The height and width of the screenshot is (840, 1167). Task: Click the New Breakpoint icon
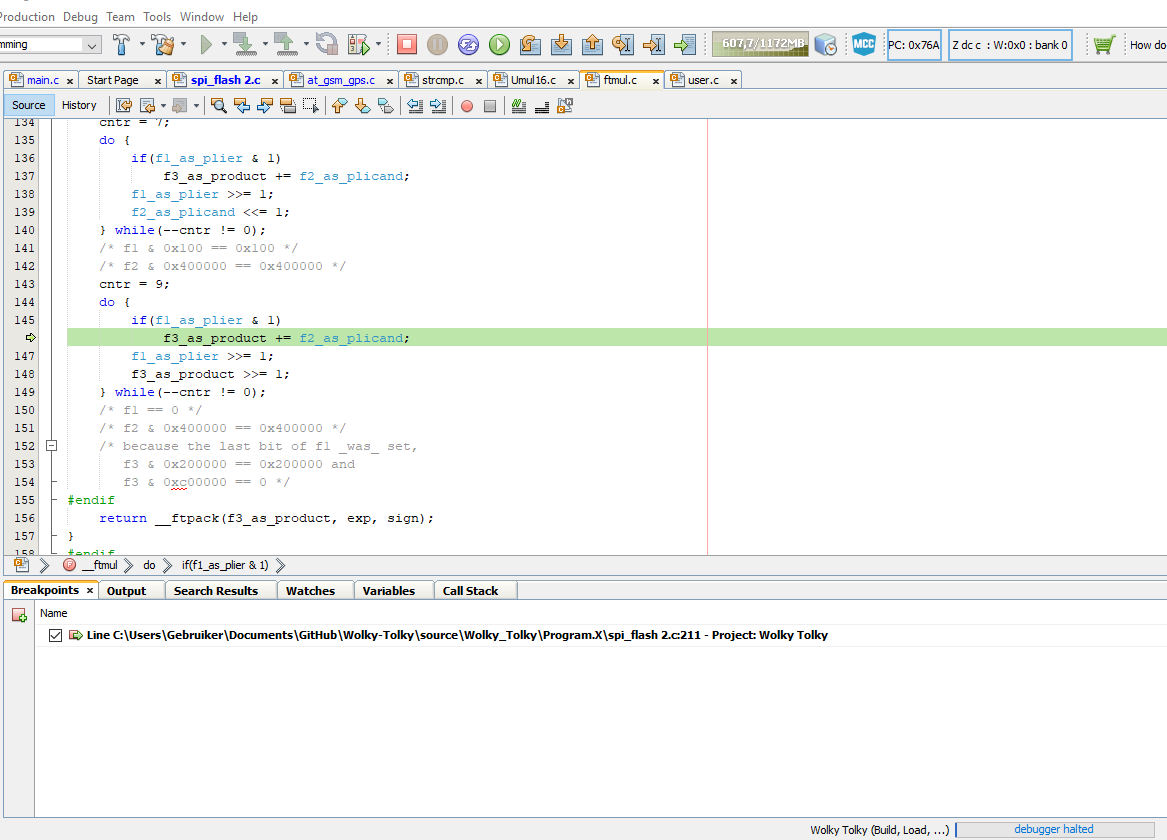coord(19,615)
